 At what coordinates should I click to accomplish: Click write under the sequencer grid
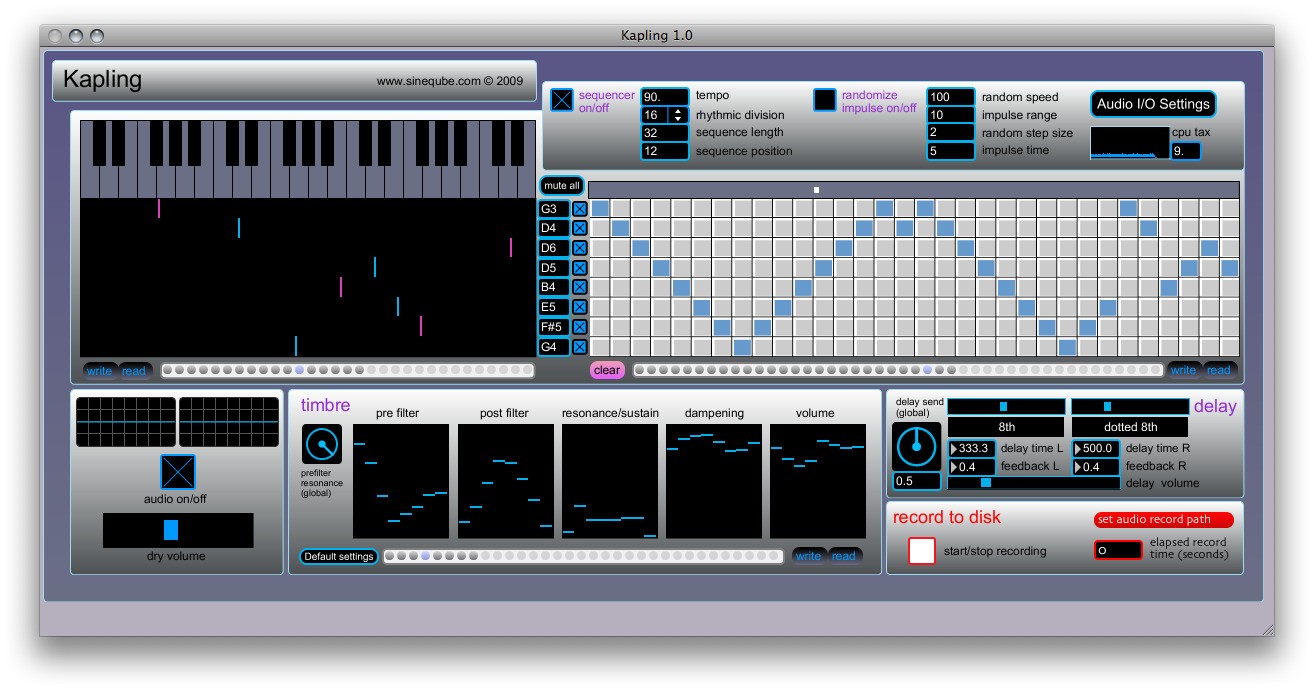pyautogui.click(x=1184, y=370)
